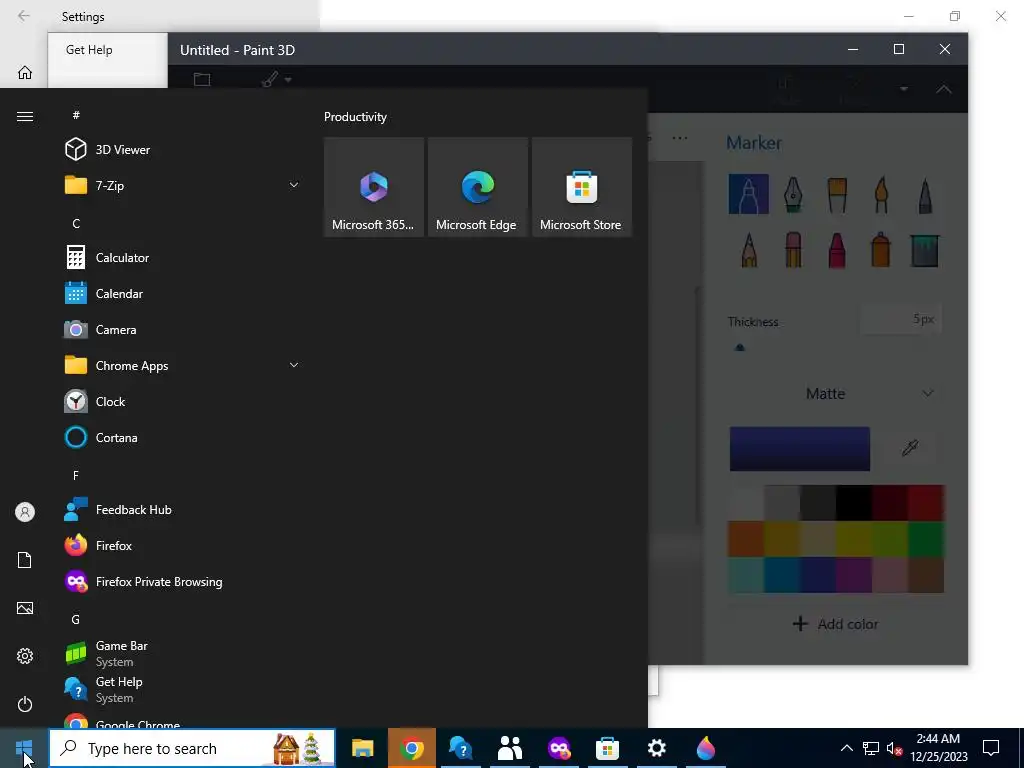Screen dimensions: 1024x768
Task: Launch Calculator from the Start menu
Action: coord(182,257)
